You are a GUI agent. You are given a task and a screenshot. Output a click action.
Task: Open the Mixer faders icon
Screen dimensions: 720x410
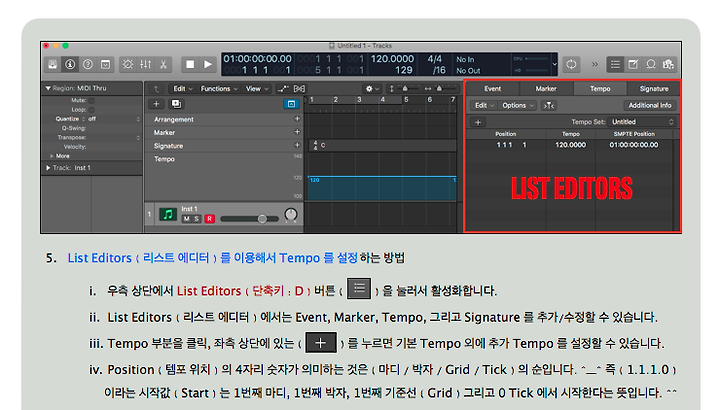click(x=146, y=64)
